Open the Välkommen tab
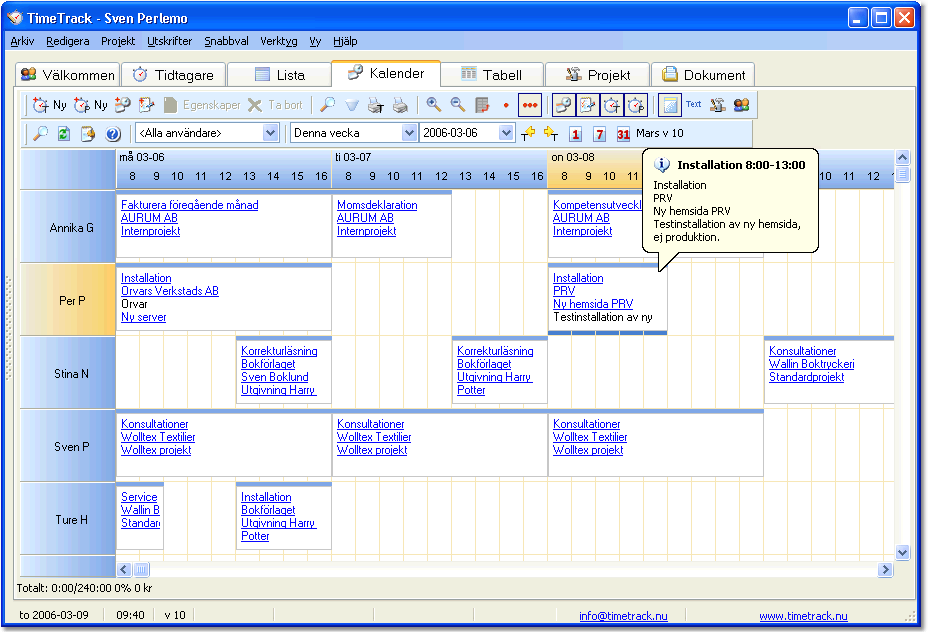928x634 pixels. pyautogui.click(x=67, y=75)
